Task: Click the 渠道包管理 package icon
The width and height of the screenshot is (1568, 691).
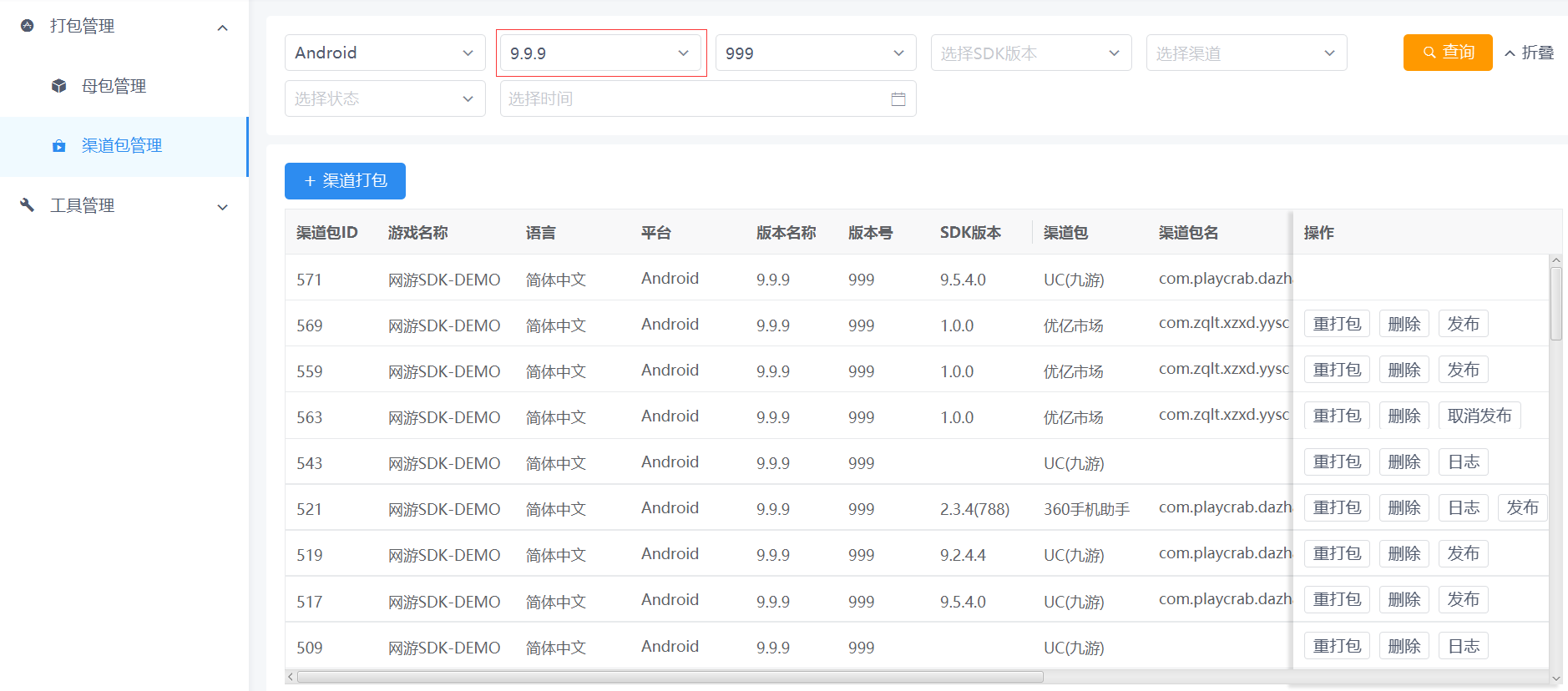Action: [x=58, y=146]
